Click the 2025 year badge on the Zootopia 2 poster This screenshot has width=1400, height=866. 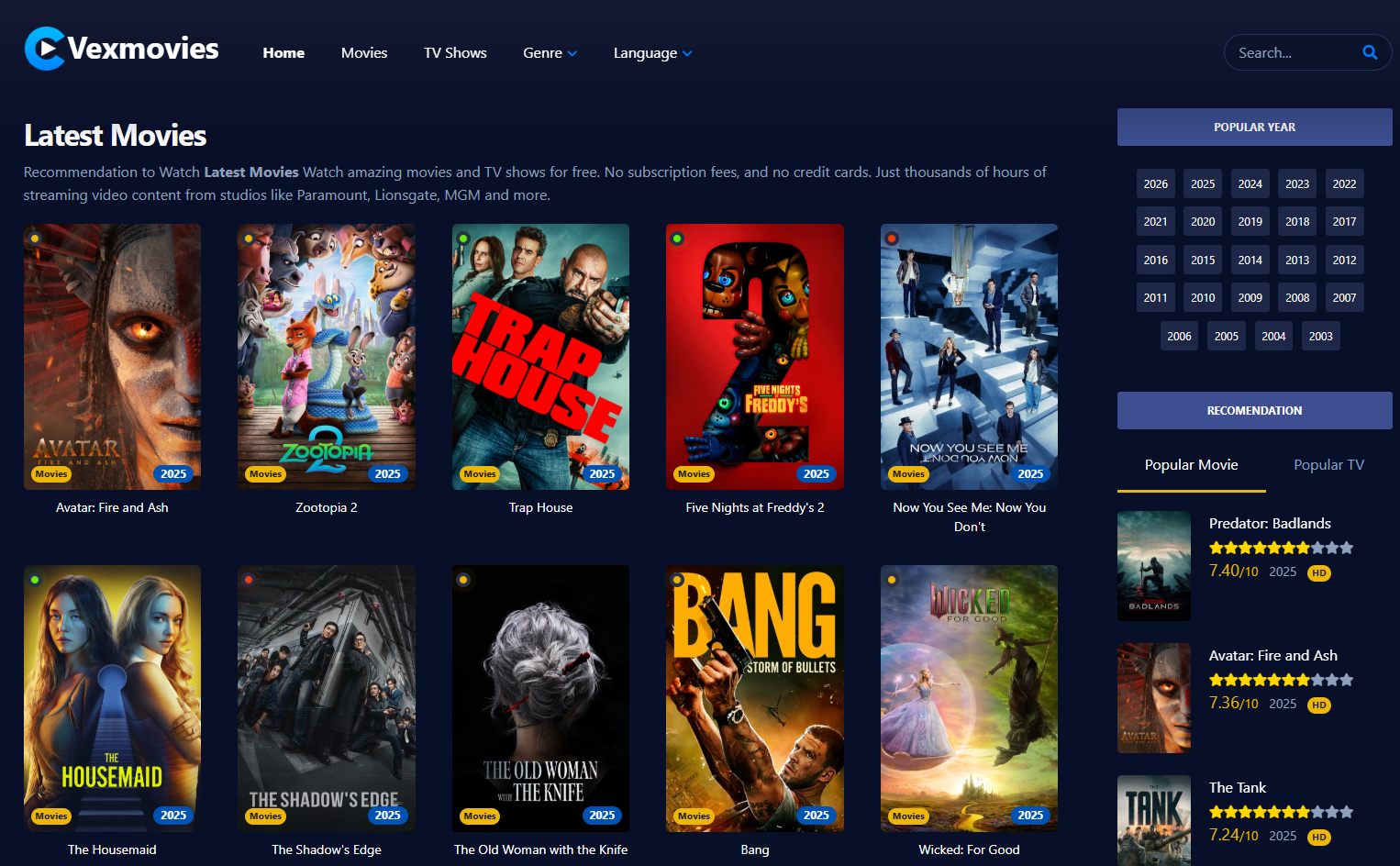(x=388, y=473)
